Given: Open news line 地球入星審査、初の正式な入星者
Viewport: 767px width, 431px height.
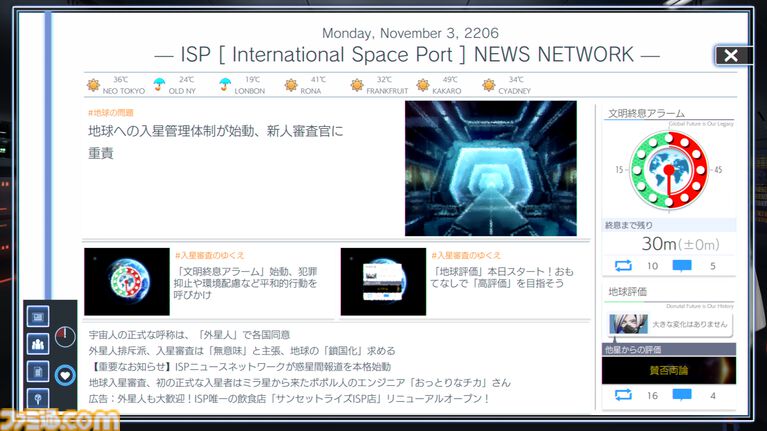Looking at the screenshot, I should [299, 383].
